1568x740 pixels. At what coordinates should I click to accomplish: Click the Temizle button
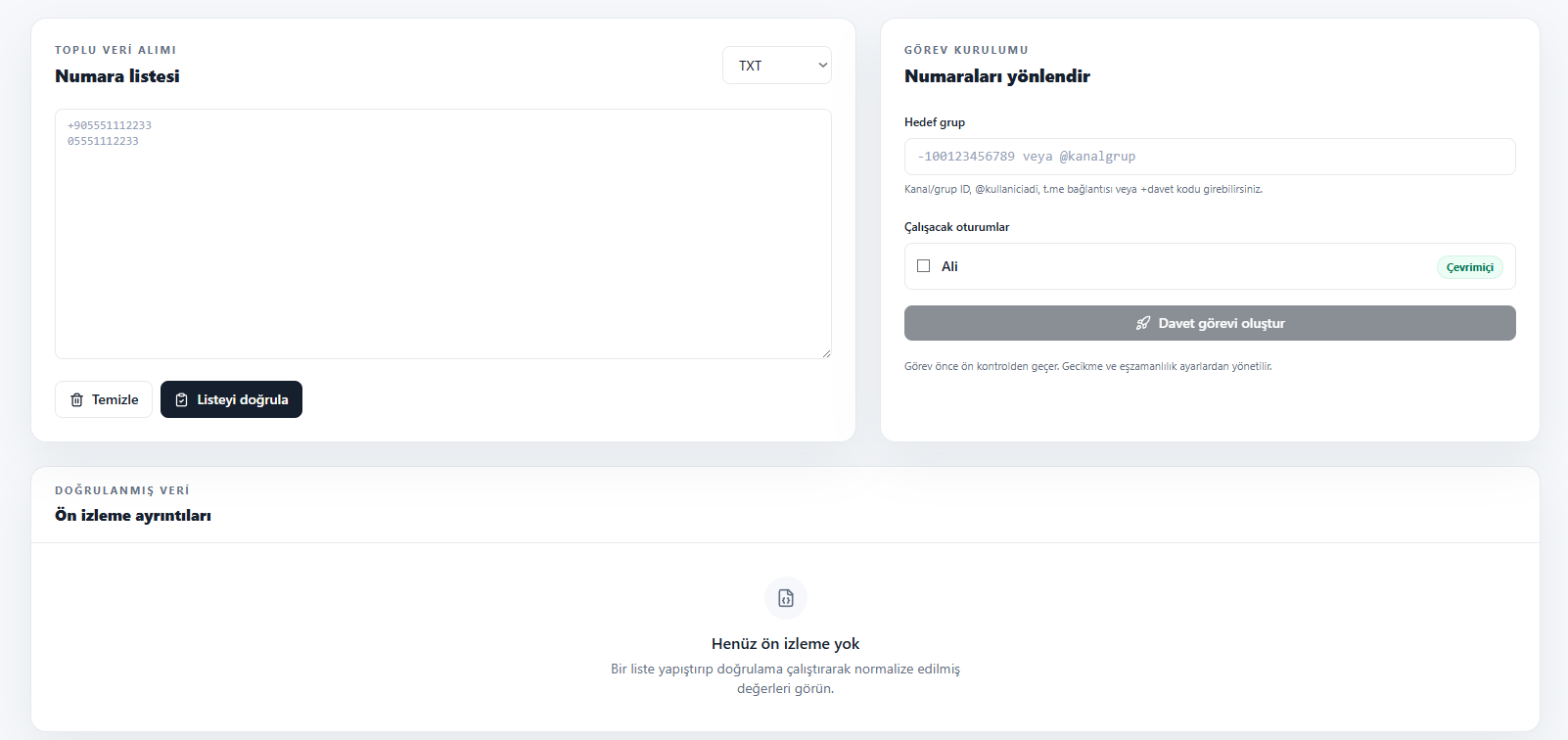pos(104,399)
